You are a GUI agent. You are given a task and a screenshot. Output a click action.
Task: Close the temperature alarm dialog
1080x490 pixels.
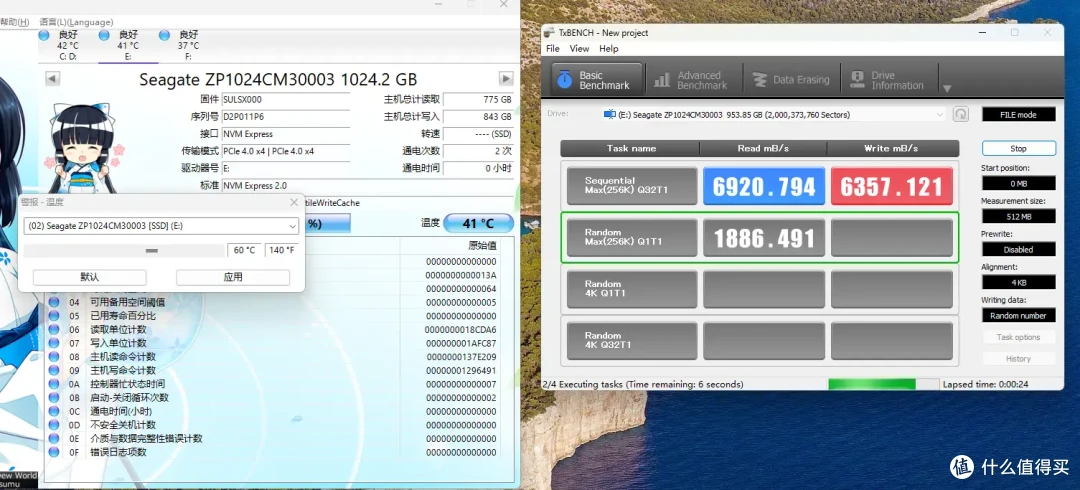pyautogui.click(x=294, y=203)
